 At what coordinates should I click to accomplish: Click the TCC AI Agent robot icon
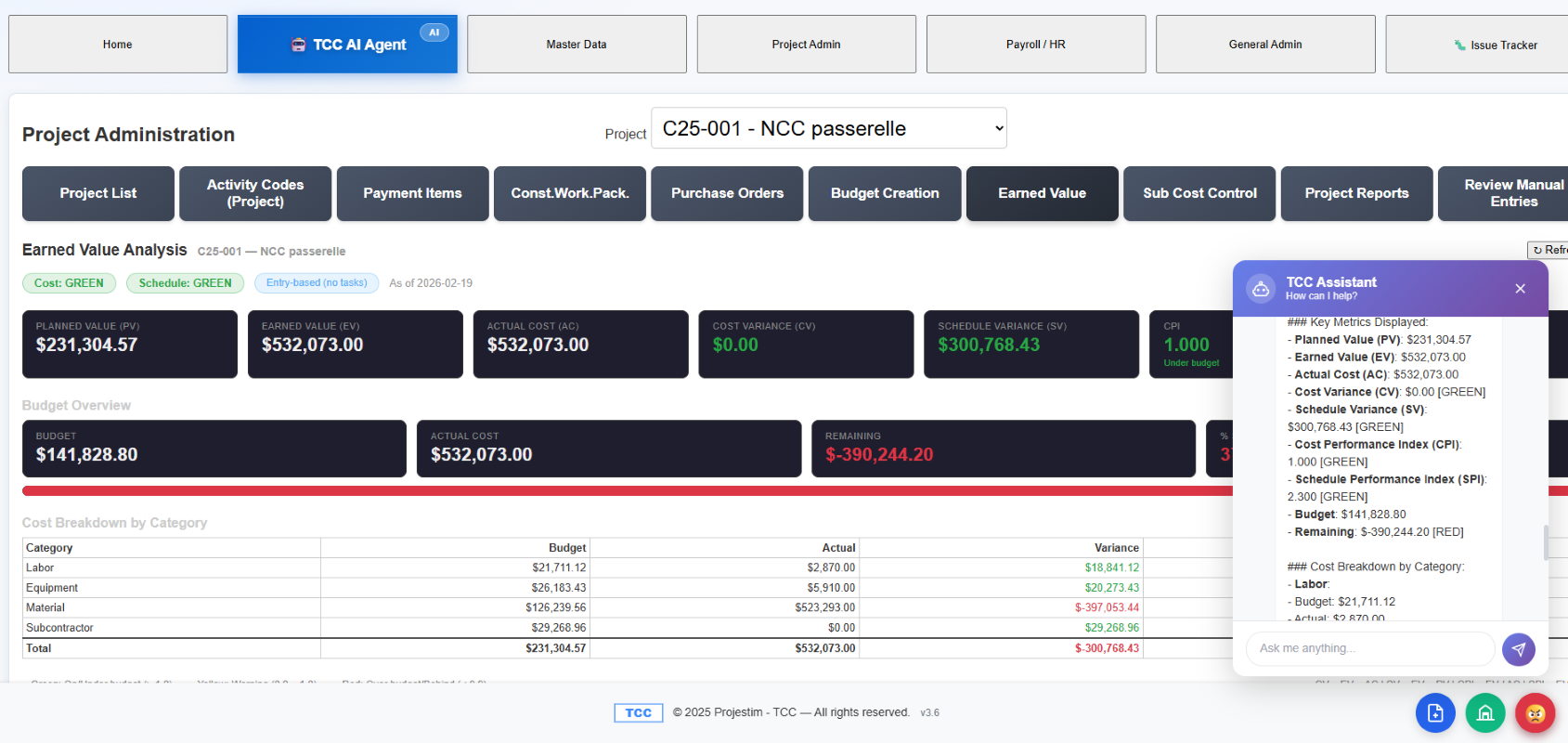point(298,45)
